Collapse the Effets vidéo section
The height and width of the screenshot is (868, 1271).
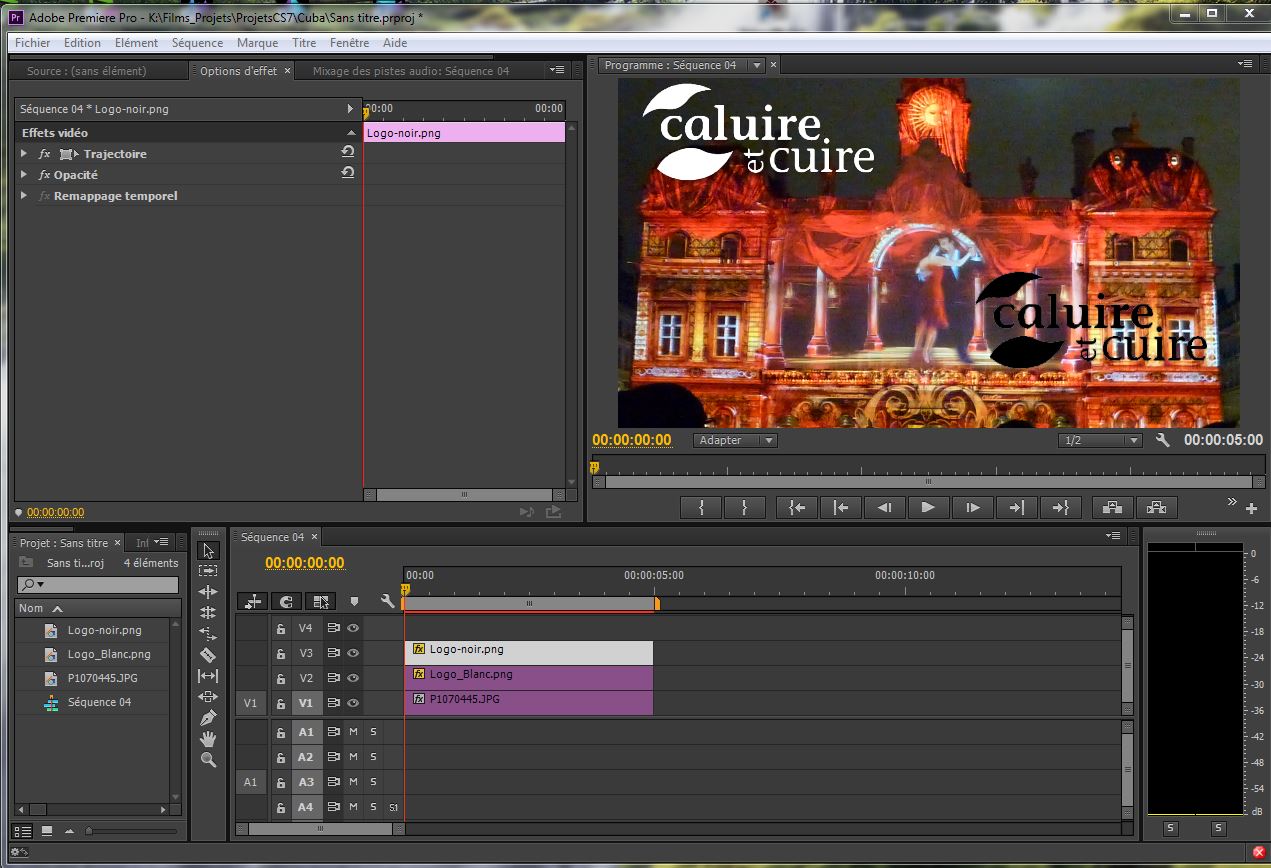click(x=351, y=133)
